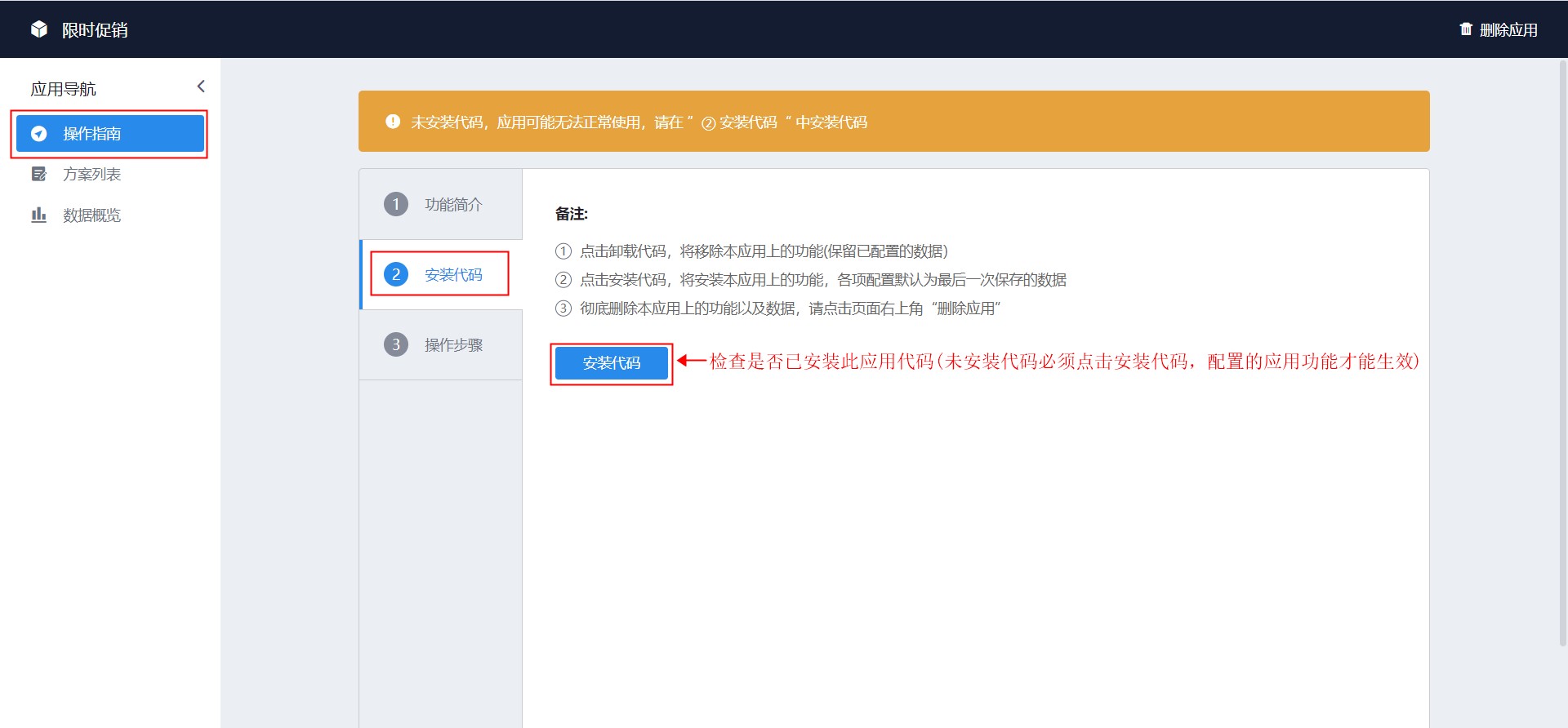Click note ① about 点击卸载代码
The image size is (1568, 728).
click(751, 251)
